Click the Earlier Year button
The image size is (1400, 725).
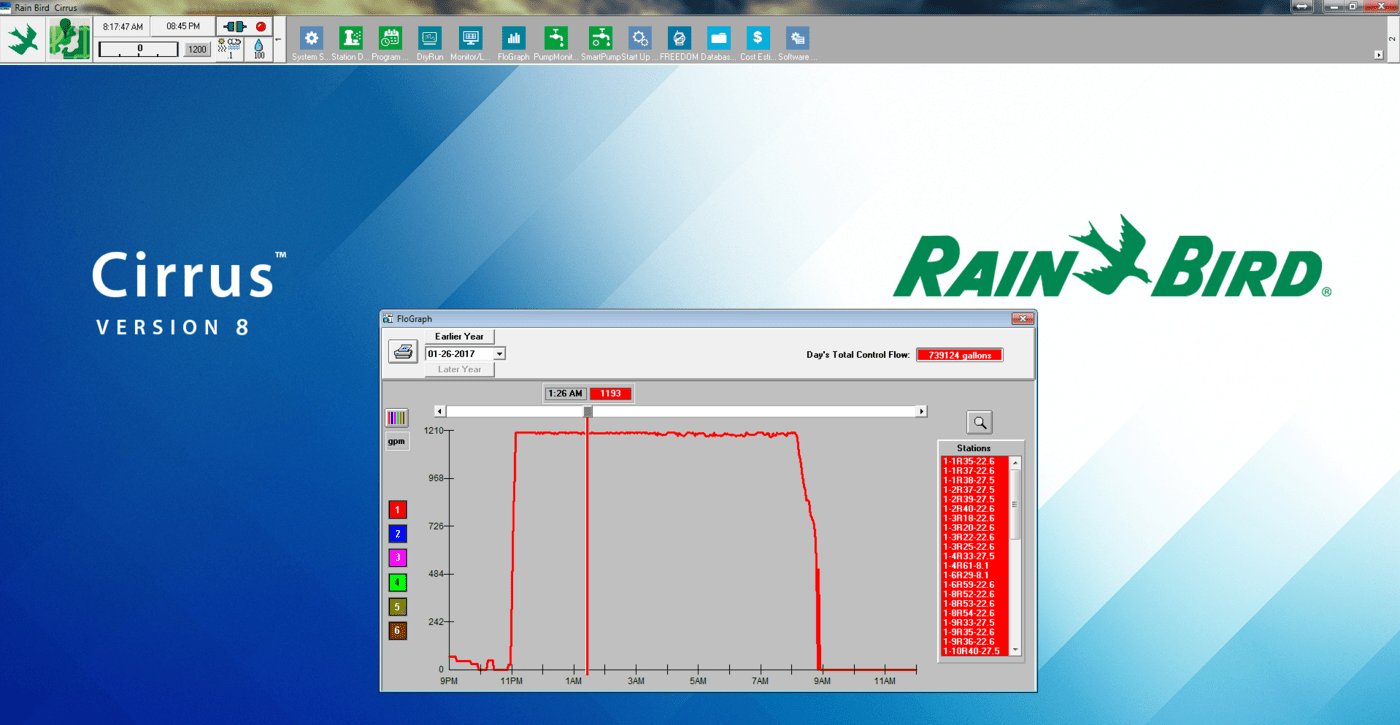(460, 336)
